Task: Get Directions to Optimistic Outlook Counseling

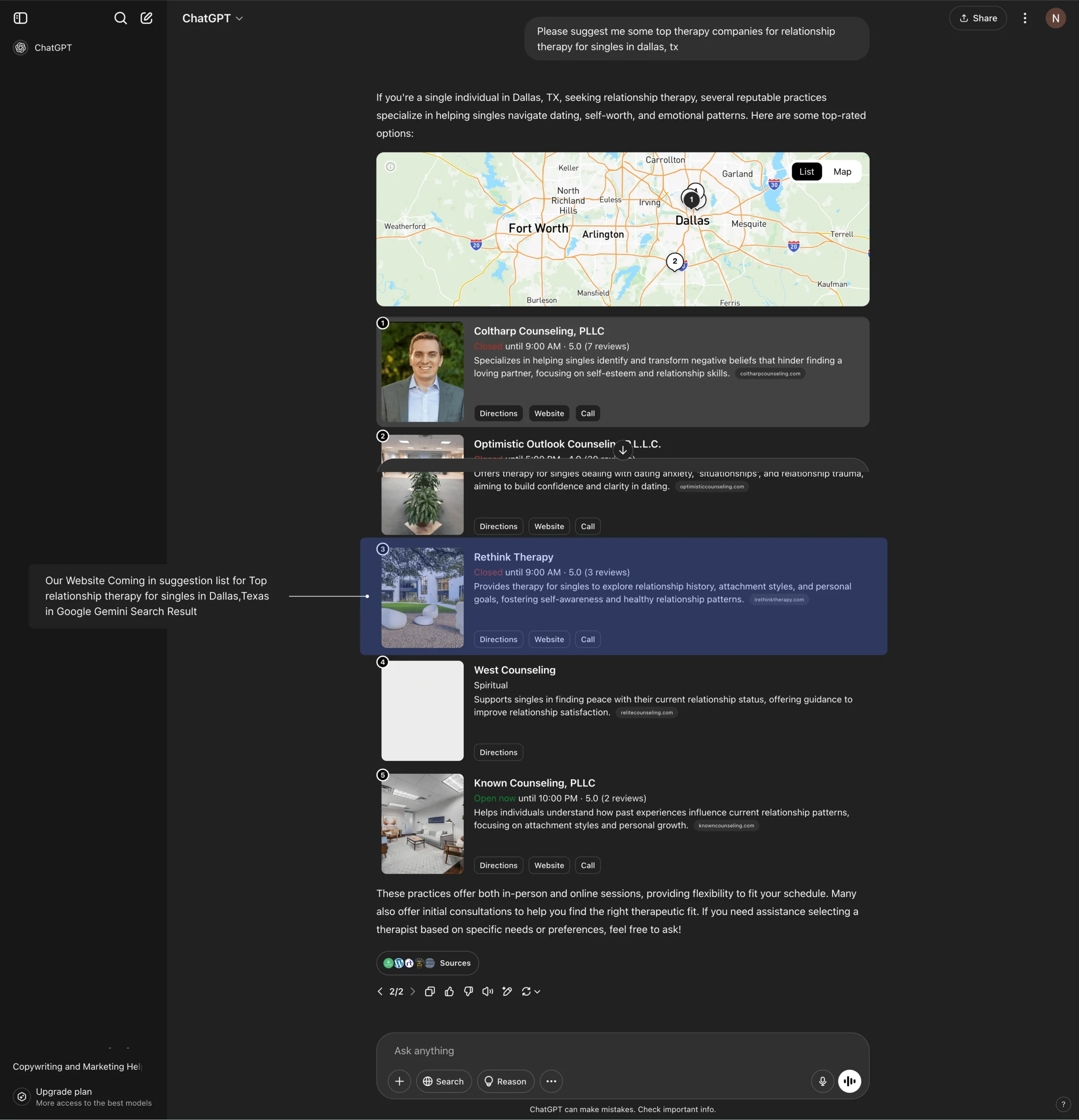Action: click(x=498, y=527)
